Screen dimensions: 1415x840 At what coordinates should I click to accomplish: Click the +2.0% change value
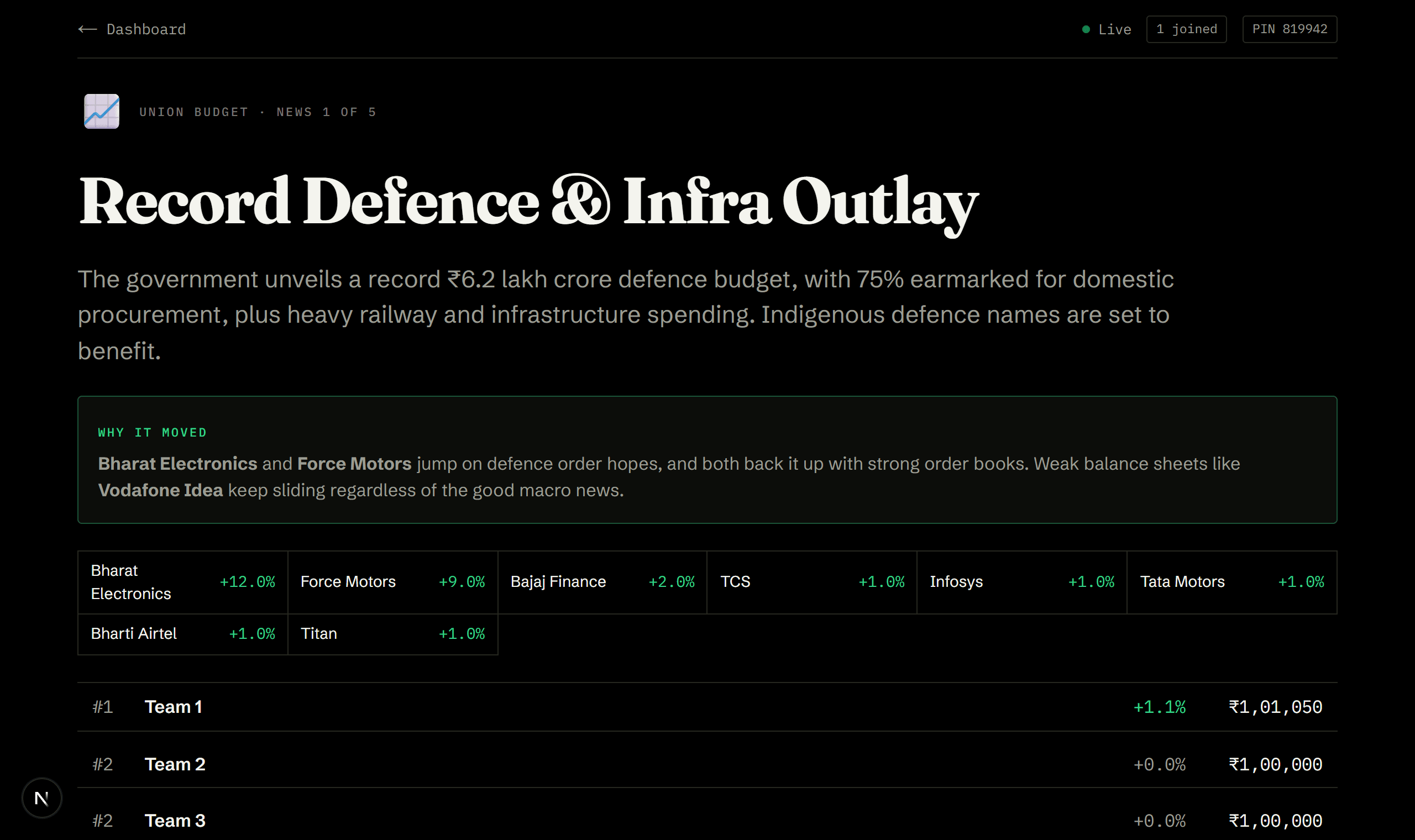(671, 582)
